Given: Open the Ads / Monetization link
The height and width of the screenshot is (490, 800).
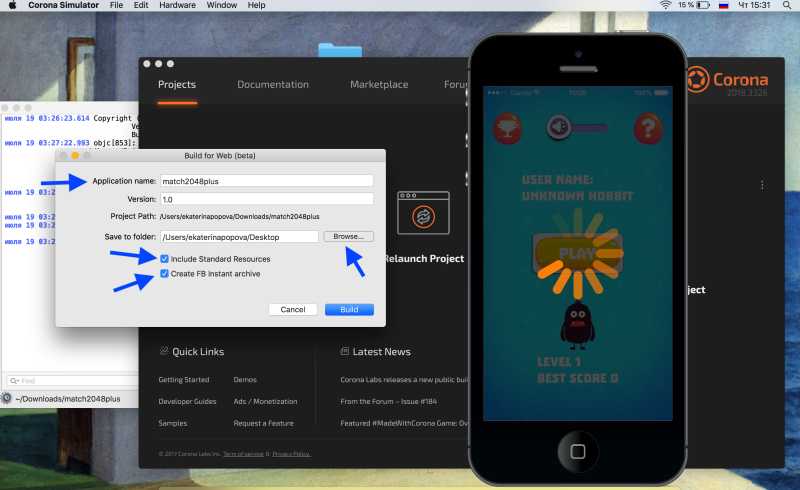Looking at the screenshot, I should [x=265, y=402].
